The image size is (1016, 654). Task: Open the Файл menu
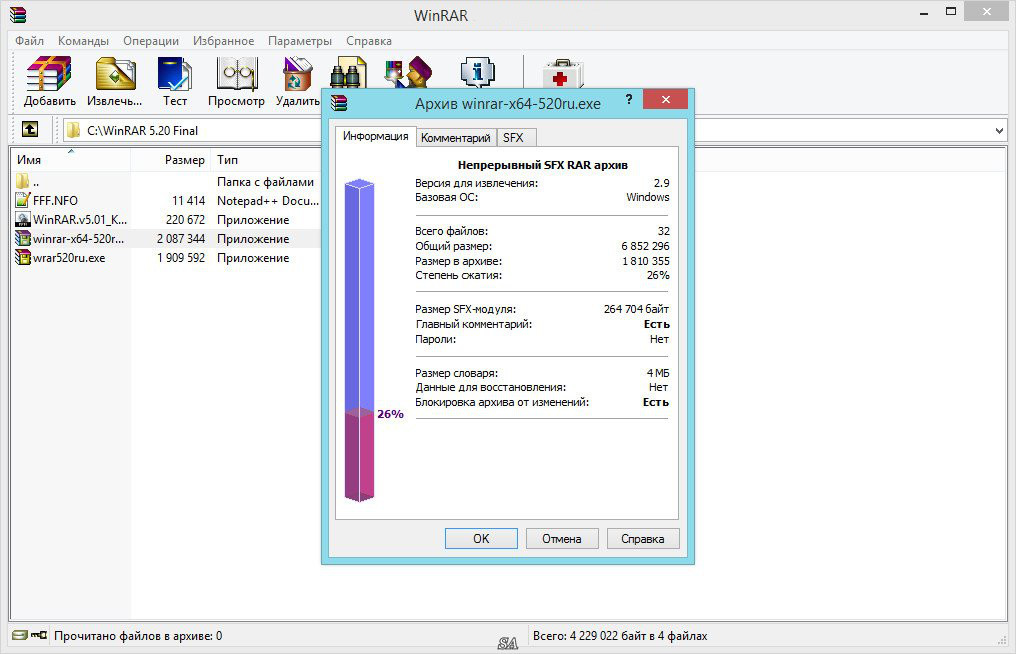(x=30, y=41)
